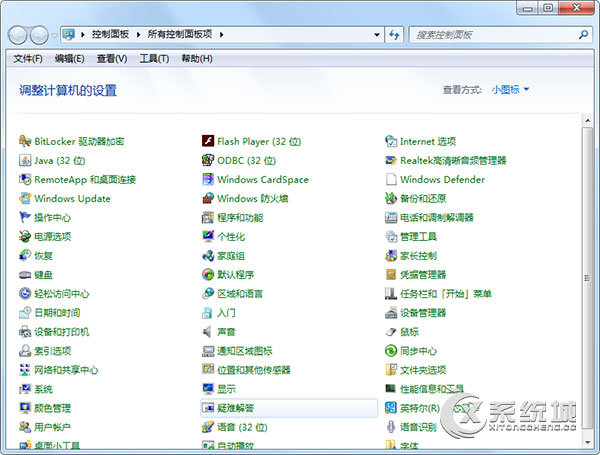
Task: Open the 编辑(E) menu
Action: pos(69,59)
